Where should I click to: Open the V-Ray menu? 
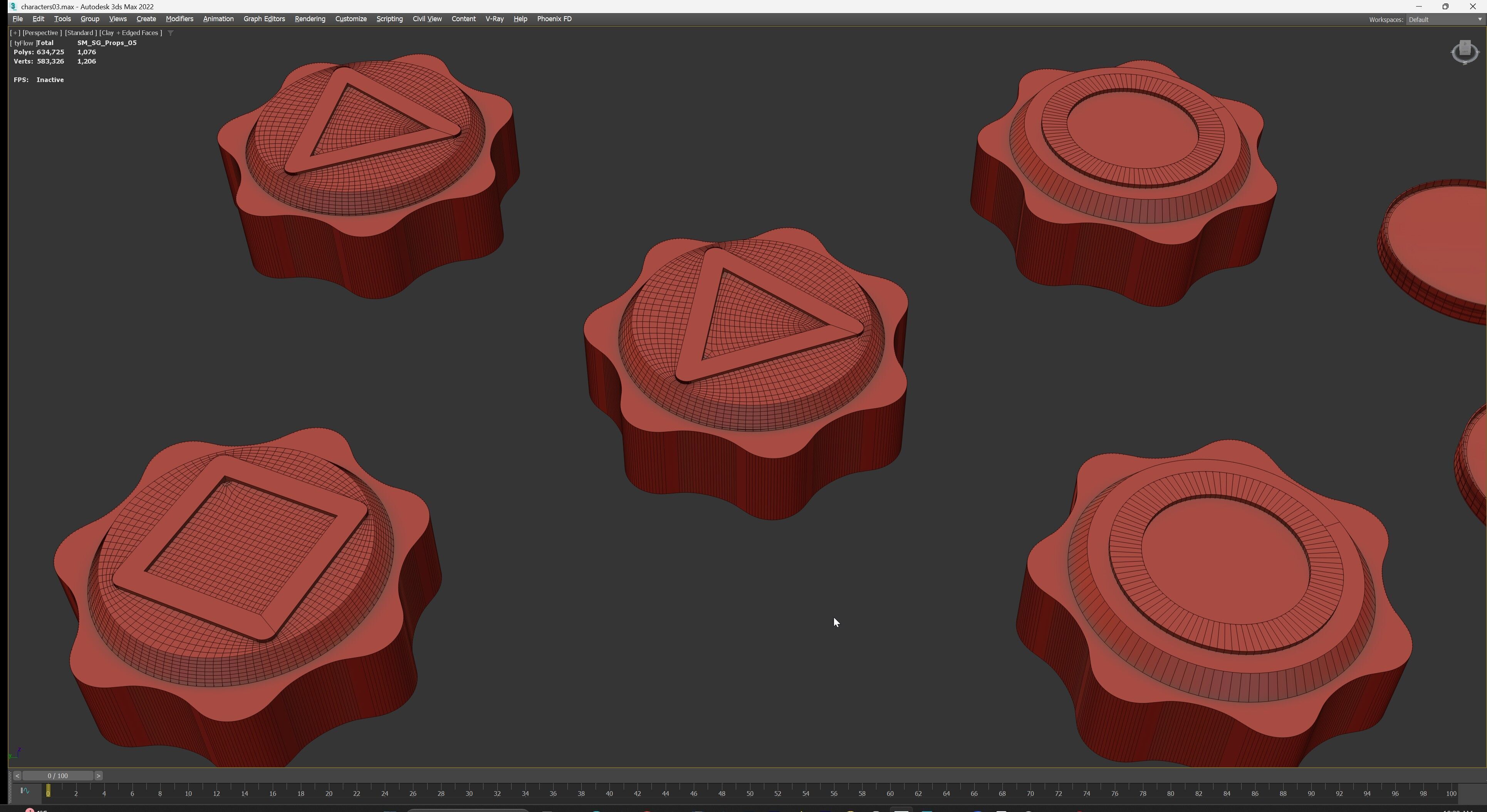point(494,19)
